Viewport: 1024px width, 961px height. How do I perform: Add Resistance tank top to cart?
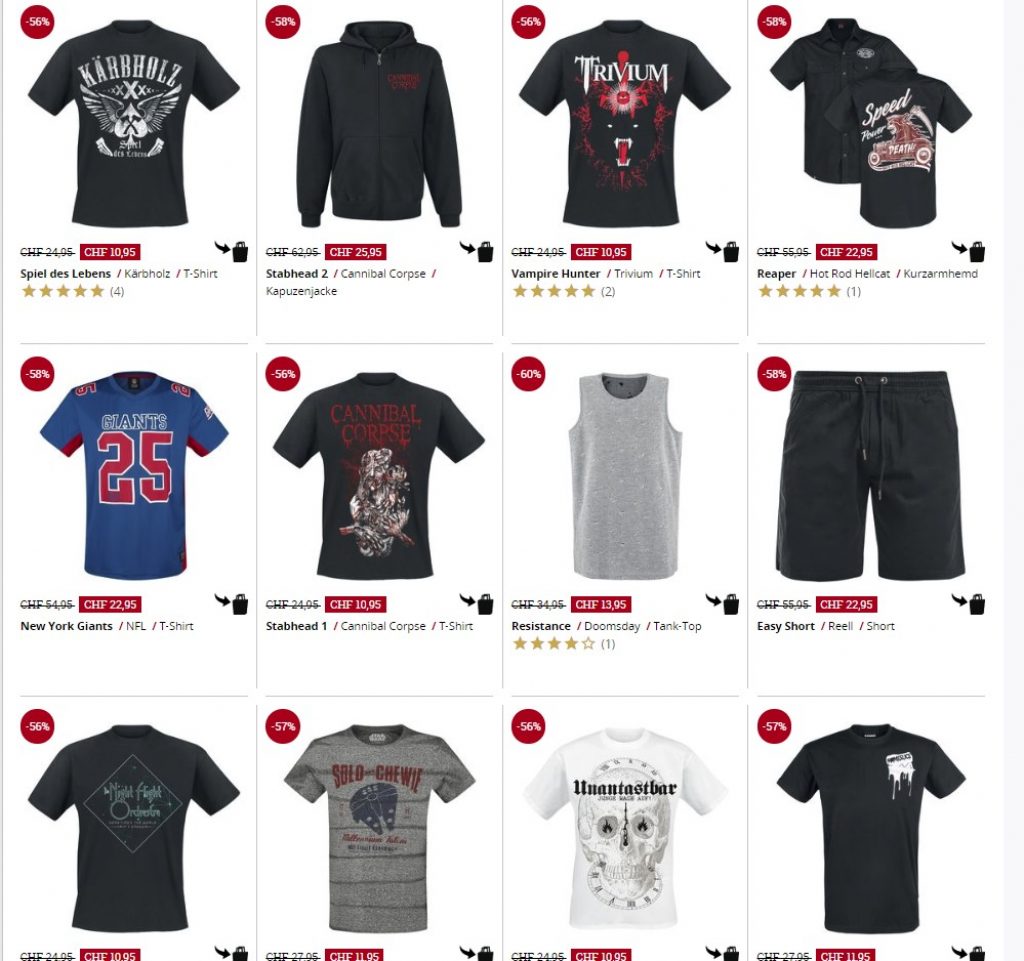pyautogui.click(x=722, y=603)
